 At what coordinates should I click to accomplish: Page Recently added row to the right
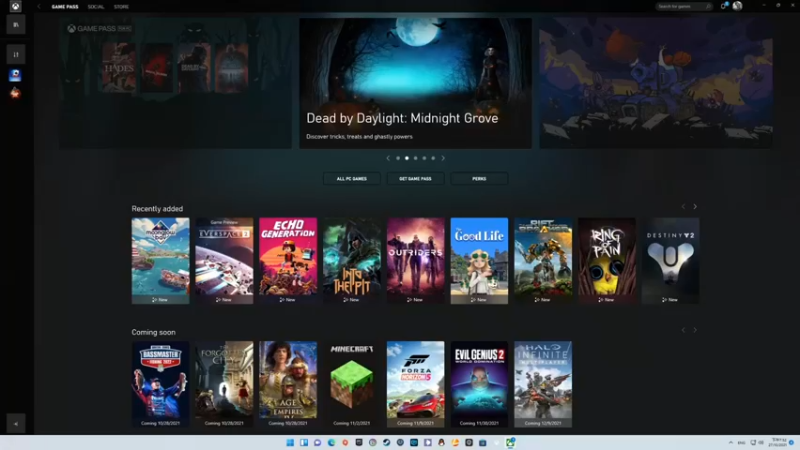pyautogui.click(x=695, y=207)
